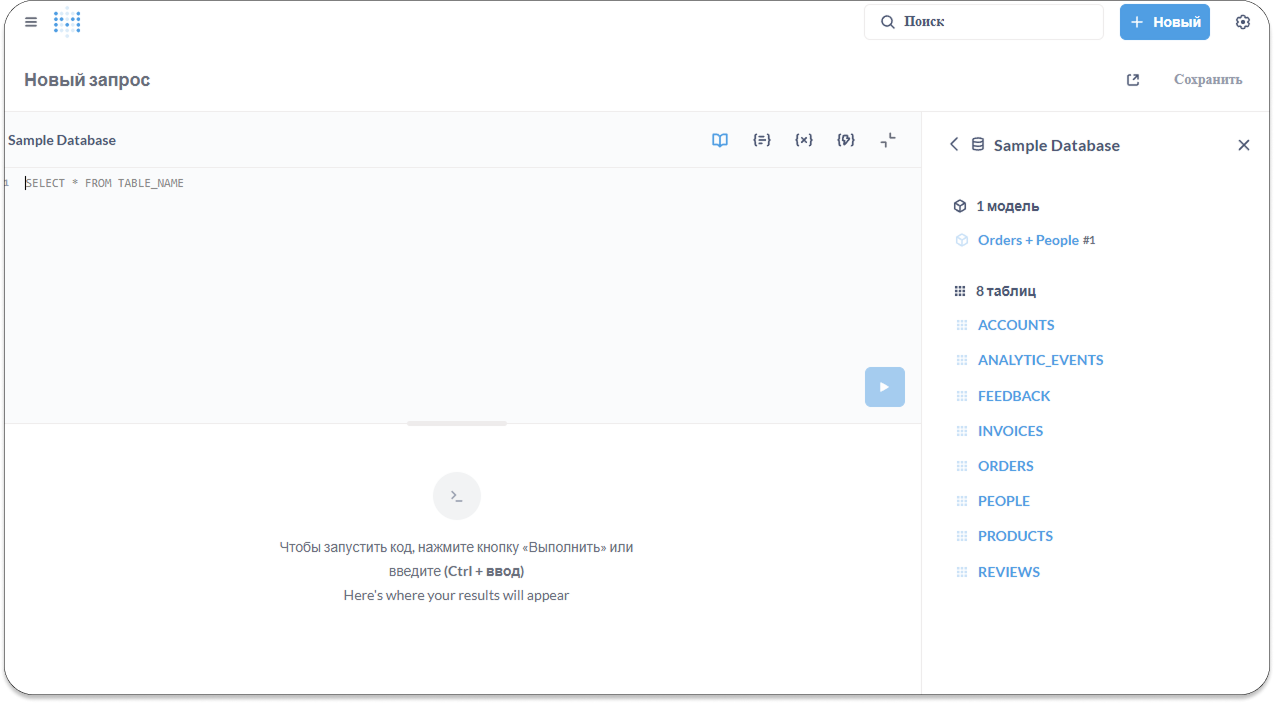
Task: Select the ACCOUNTS table
Action: tap(1016, 325)
